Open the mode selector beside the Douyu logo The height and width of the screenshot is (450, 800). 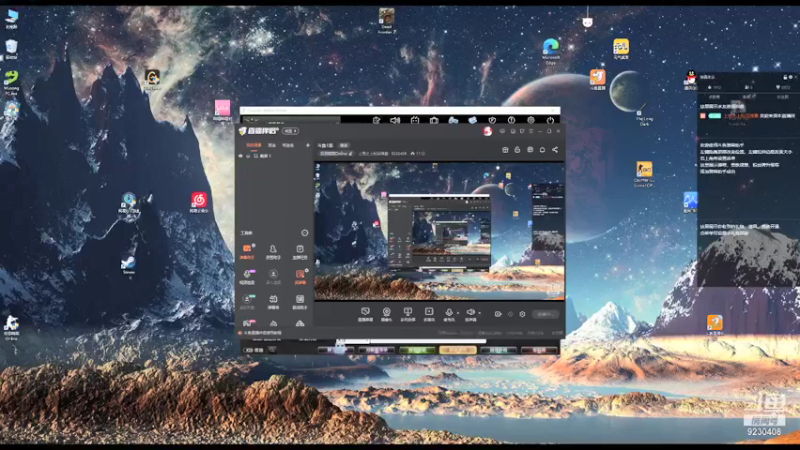291,131
